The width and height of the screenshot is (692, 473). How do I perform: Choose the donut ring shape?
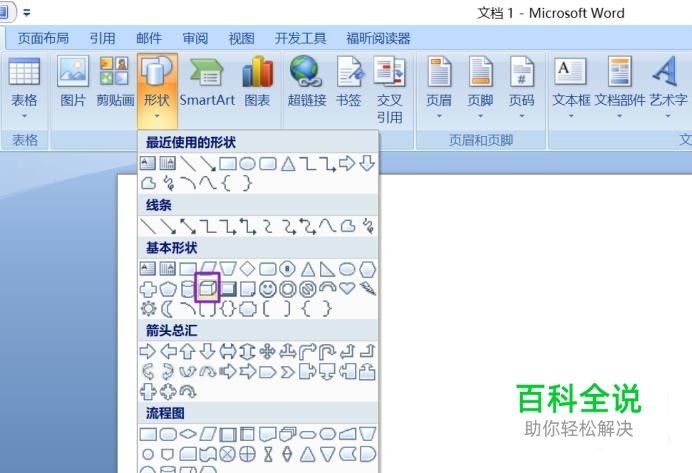pyautogui.click(x=287, y=289)
